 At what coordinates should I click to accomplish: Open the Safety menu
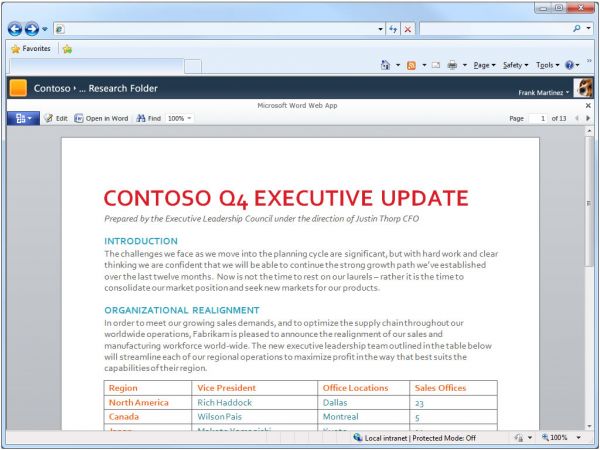tap(515, 65)
